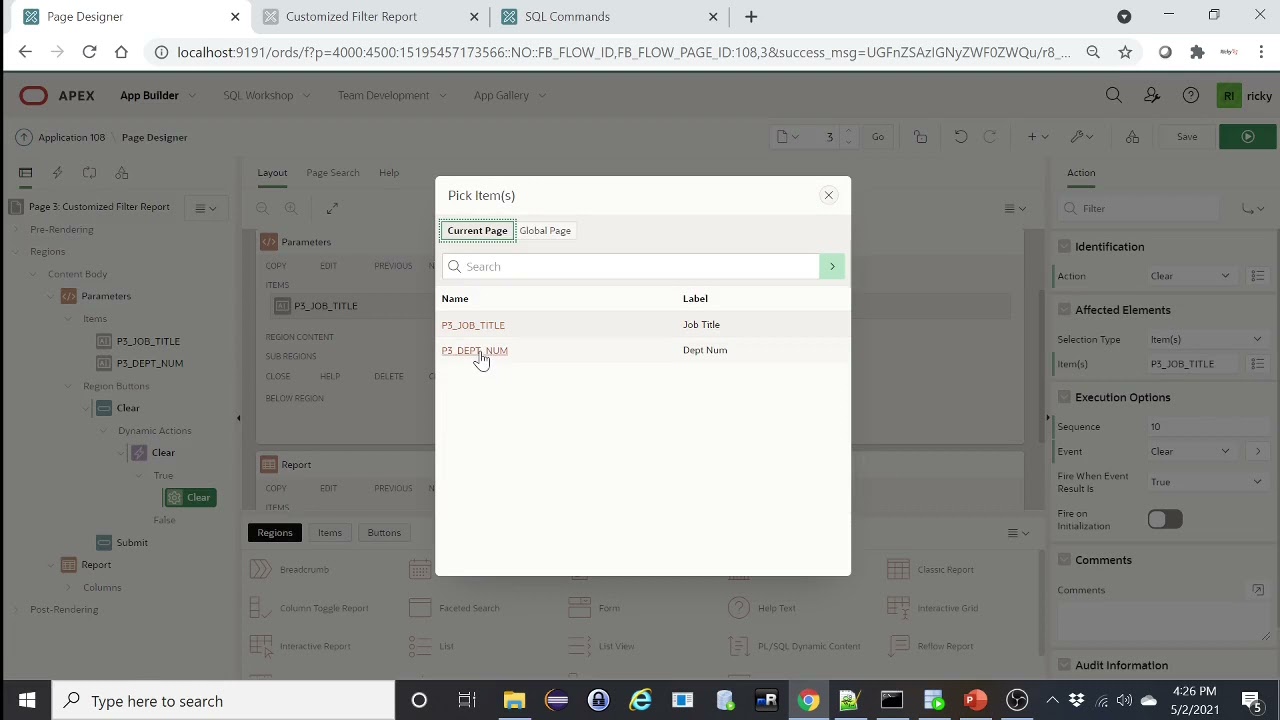Open the Event dropdown showing Clear
Image resolution: width=1280 pixels, height=720 pixels.
1190,452
